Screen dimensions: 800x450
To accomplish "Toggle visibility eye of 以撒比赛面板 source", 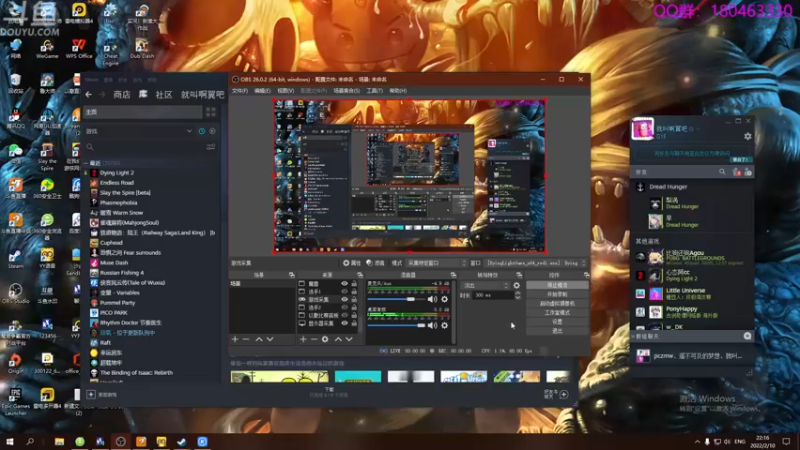I will [344, 315].
